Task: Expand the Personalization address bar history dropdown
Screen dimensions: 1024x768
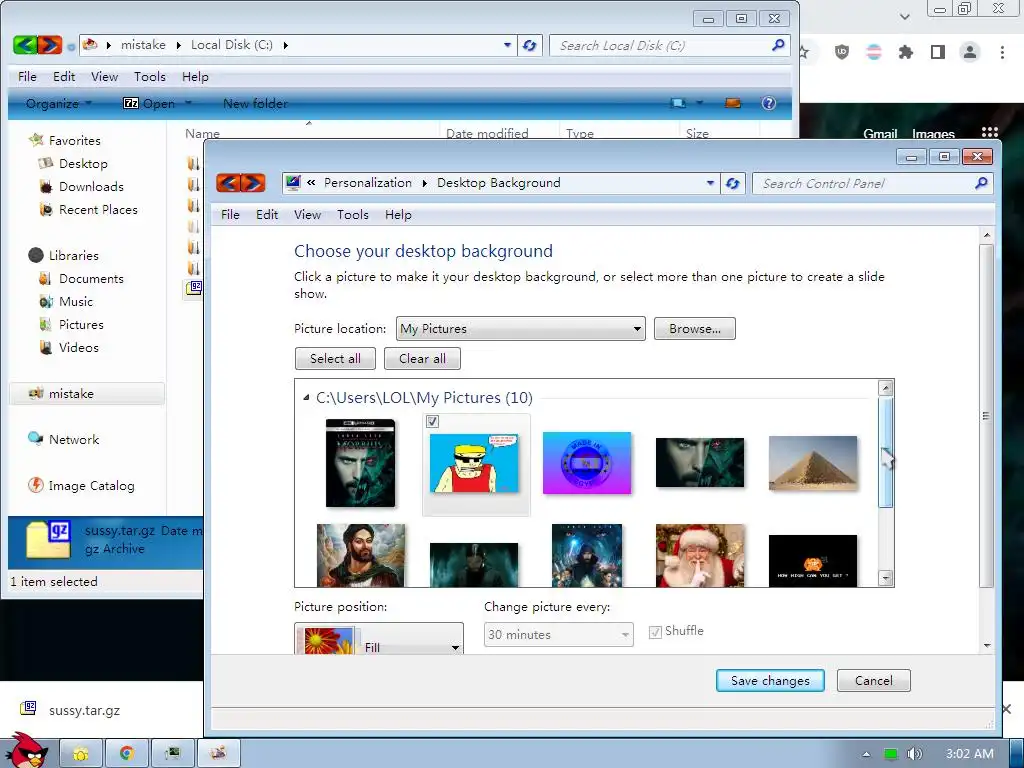Action: [710, 184]
